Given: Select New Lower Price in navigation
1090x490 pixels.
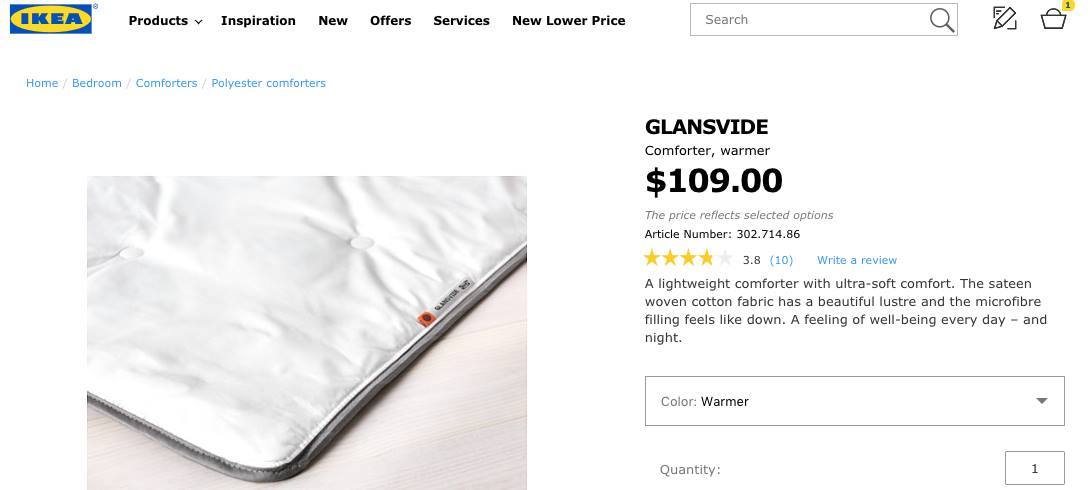Looking at the screenshot, I should 568,21.
